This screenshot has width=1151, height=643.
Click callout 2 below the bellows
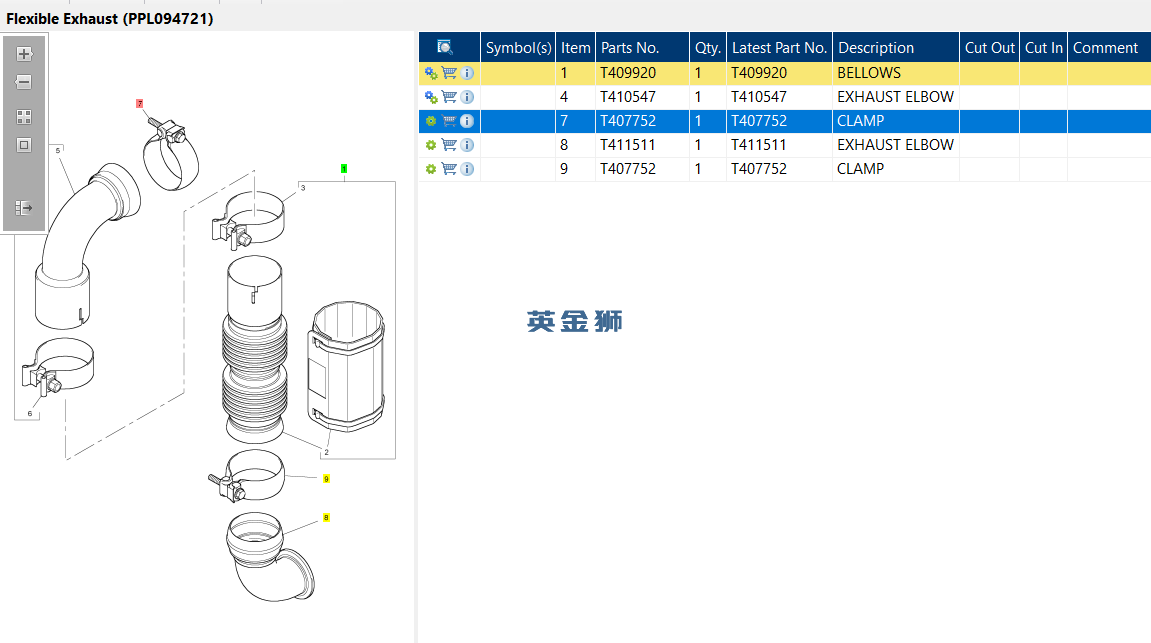coord(326,452)
